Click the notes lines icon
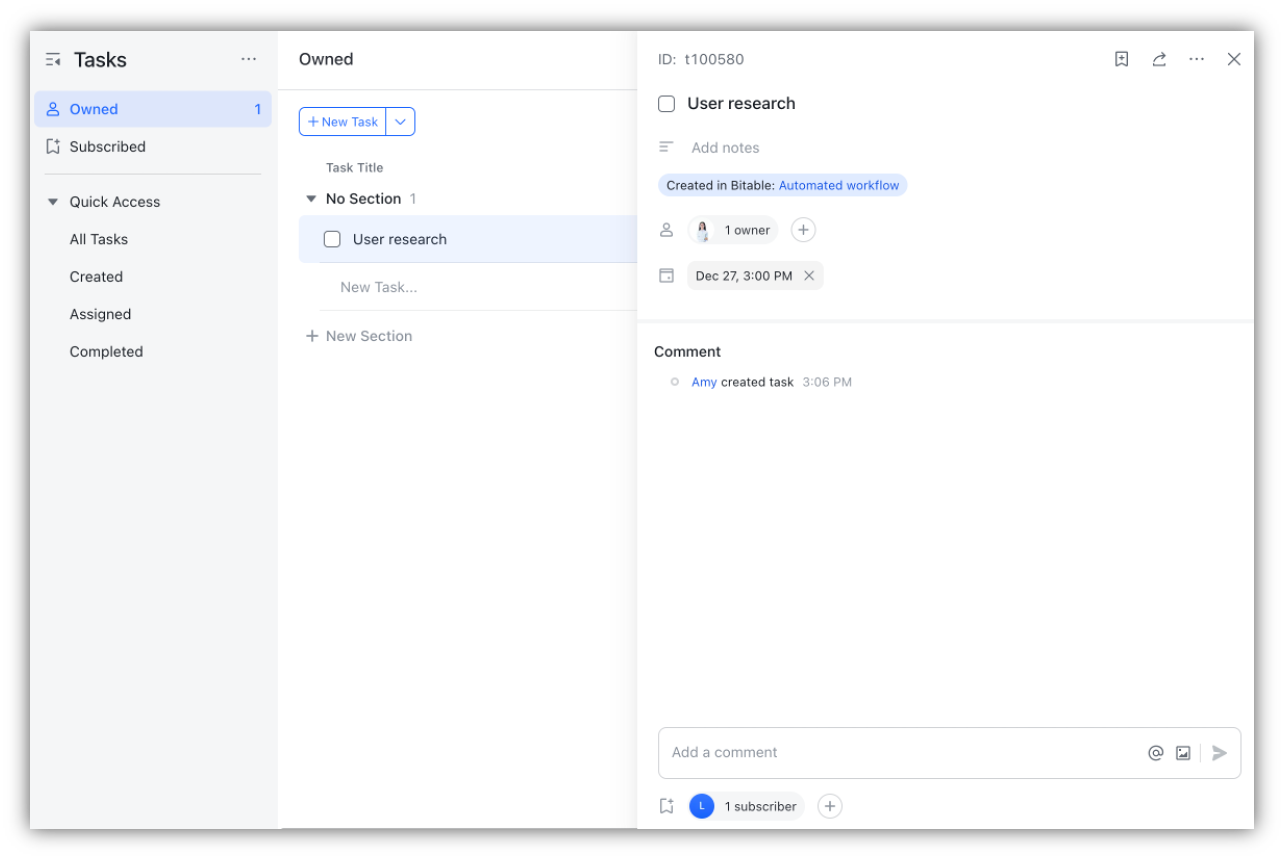Viewport: 1284px width, 860px height. coord(667,147)
